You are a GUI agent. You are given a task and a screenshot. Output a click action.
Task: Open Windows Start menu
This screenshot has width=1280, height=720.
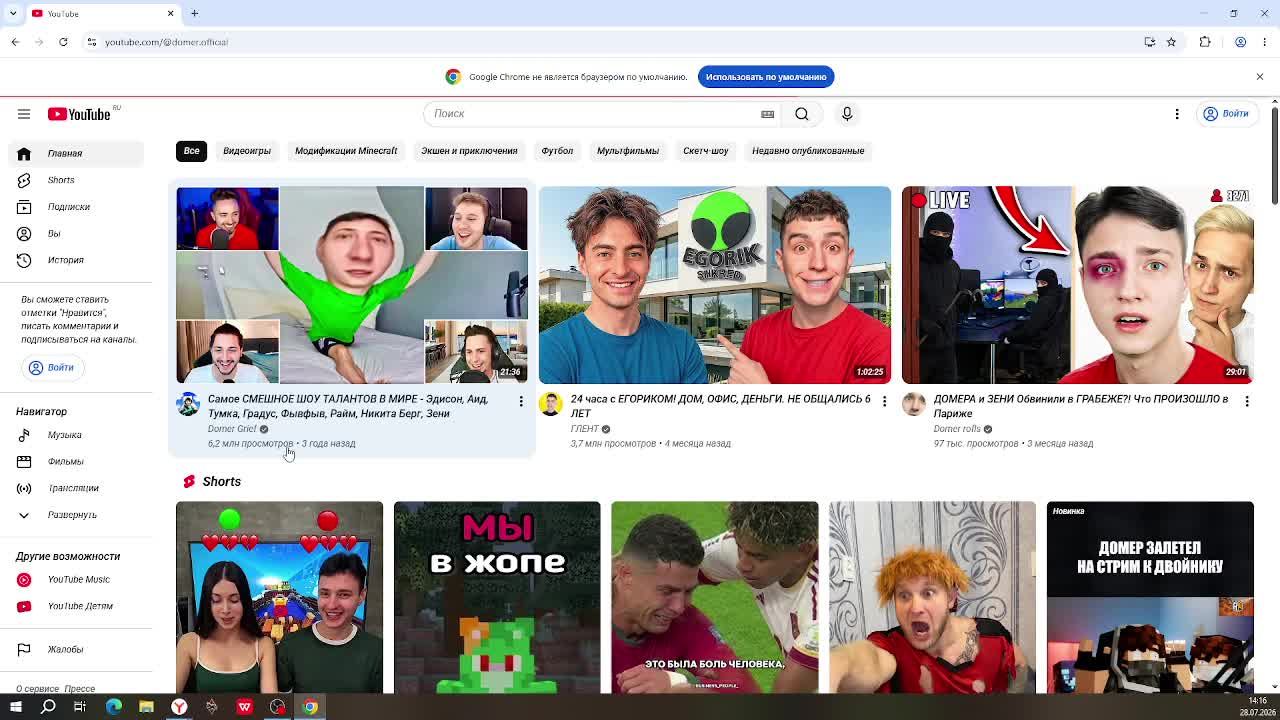click(x=16, y=707)
